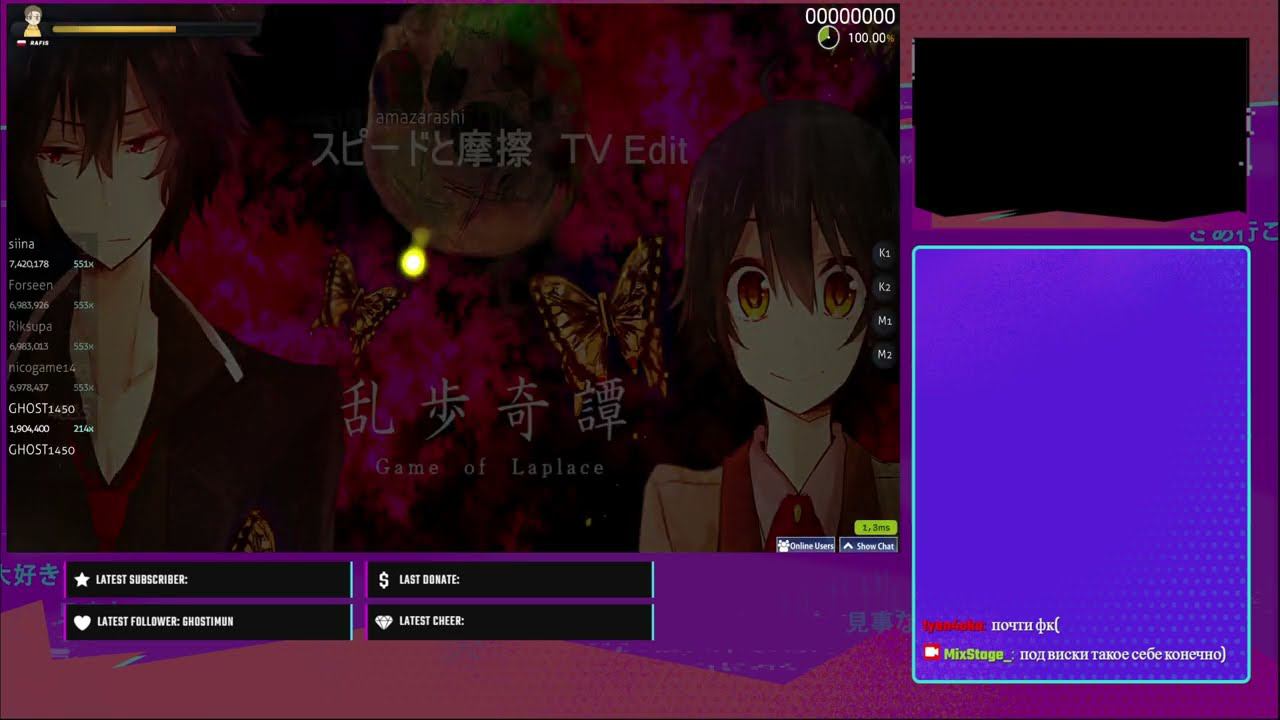Image resolution: width=1280 pixels, height=720 pixels.
Task: Select Forseen in the leaderboard
Action: coord(31,285)
